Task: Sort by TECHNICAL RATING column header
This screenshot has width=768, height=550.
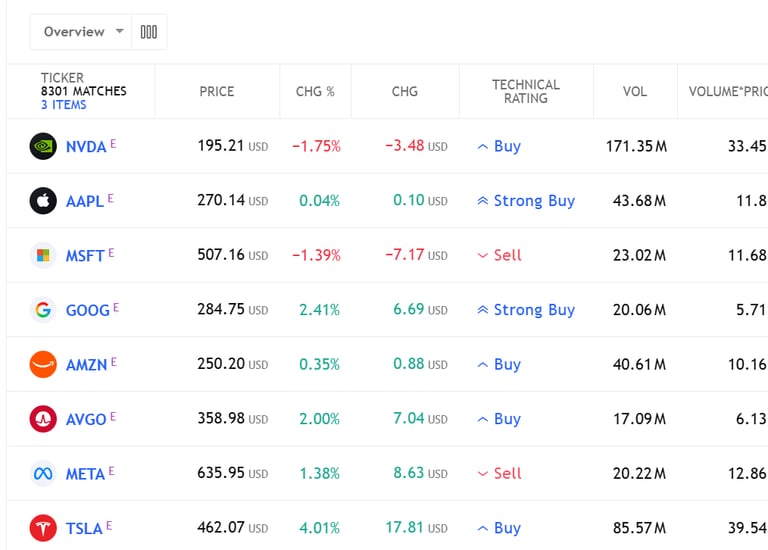Action: tap(526, 91)
